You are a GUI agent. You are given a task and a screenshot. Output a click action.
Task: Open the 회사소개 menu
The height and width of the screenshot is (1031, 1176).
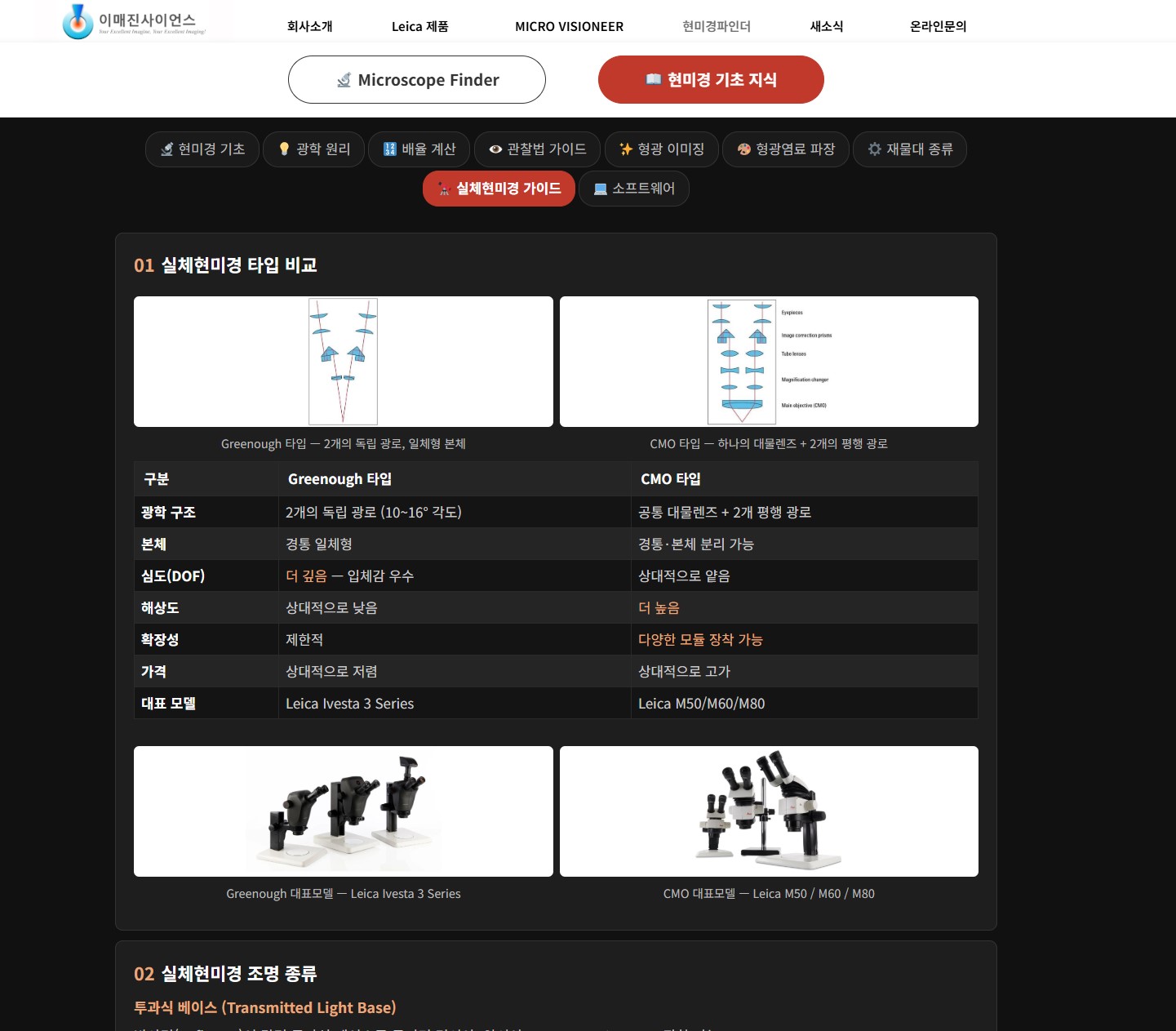coord(310,26)
